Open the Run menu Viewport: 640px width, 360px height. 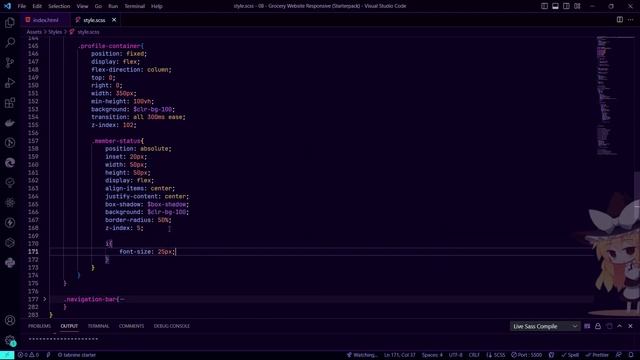coord(113,6)
